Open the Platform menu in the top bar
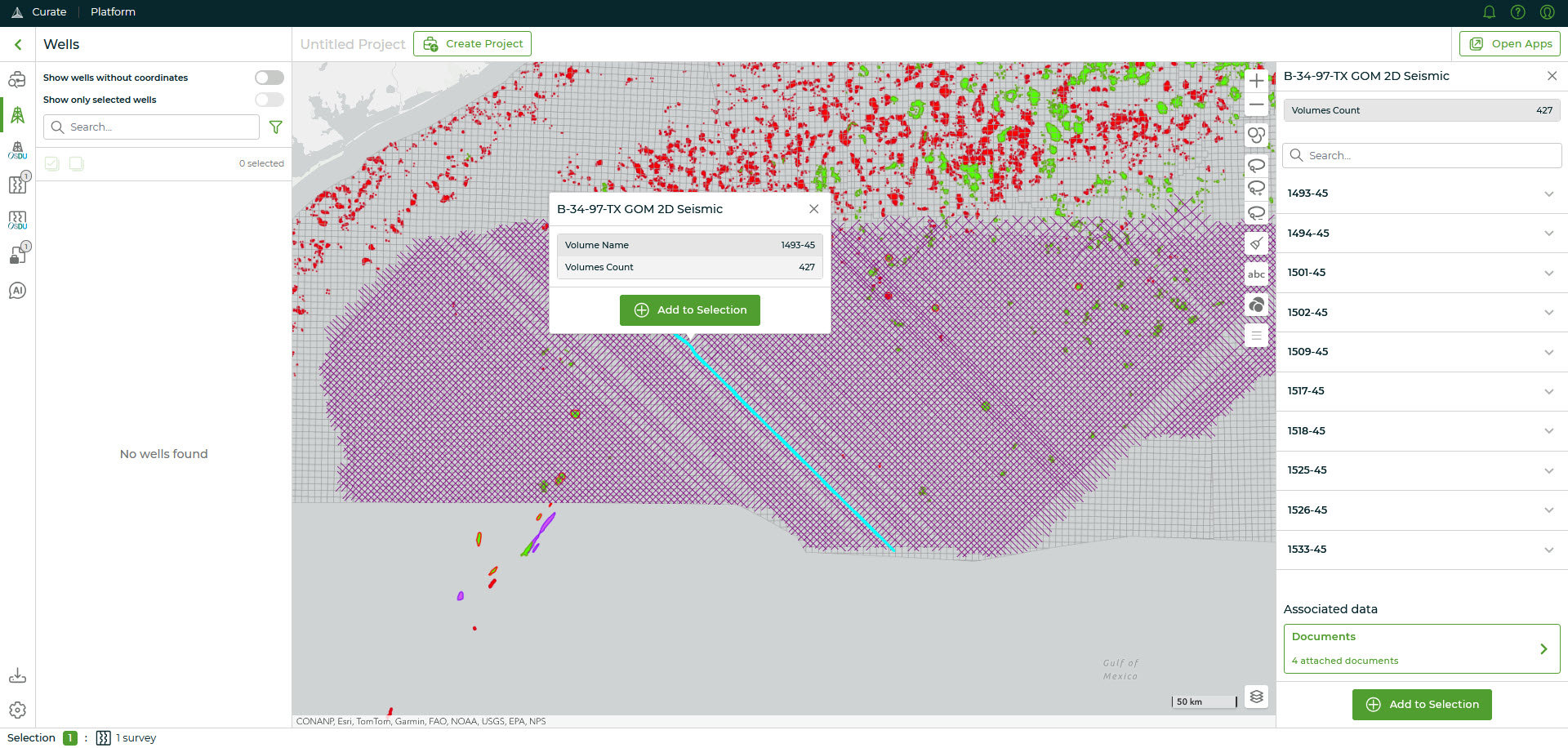The image size is (1568, 748). pyautogui.click(x=112, y=11)
